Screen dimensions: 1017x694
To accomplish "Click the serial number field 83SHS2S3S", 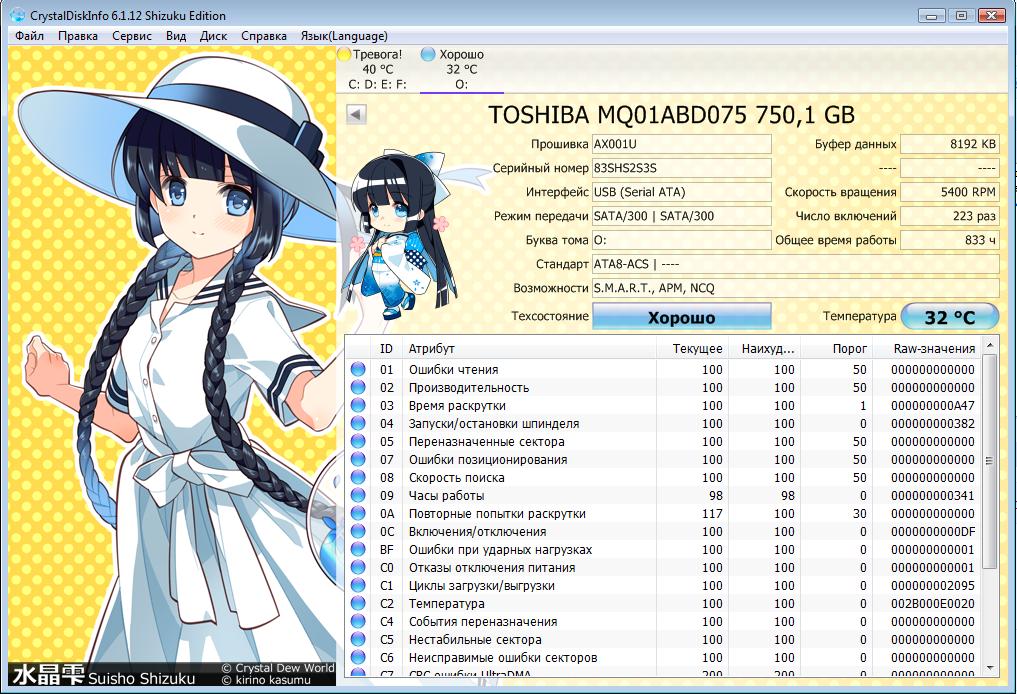I will [682, 168].
